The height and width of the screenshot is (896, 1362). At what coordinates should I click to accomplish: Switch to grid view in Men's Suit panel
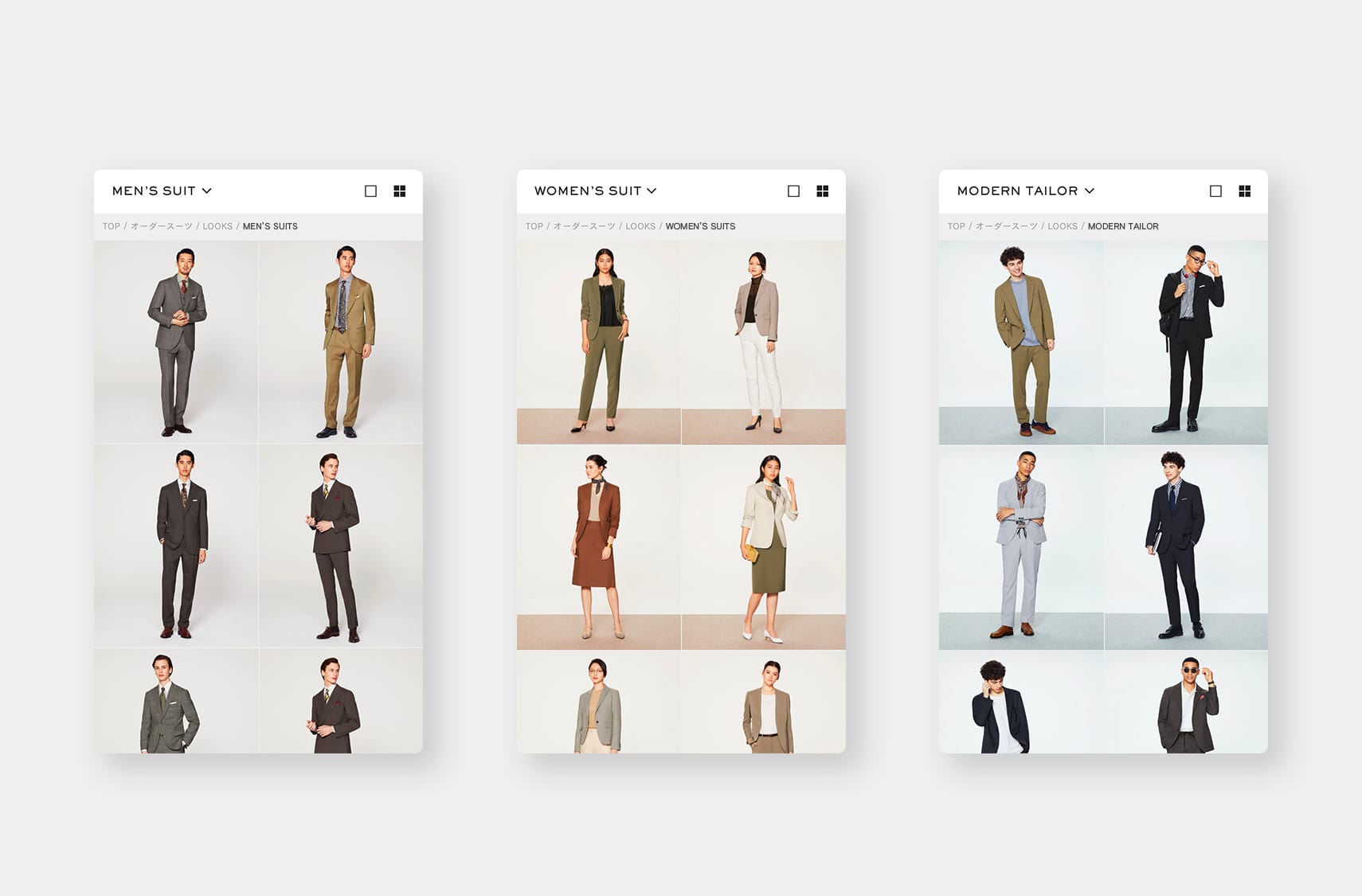400,191
